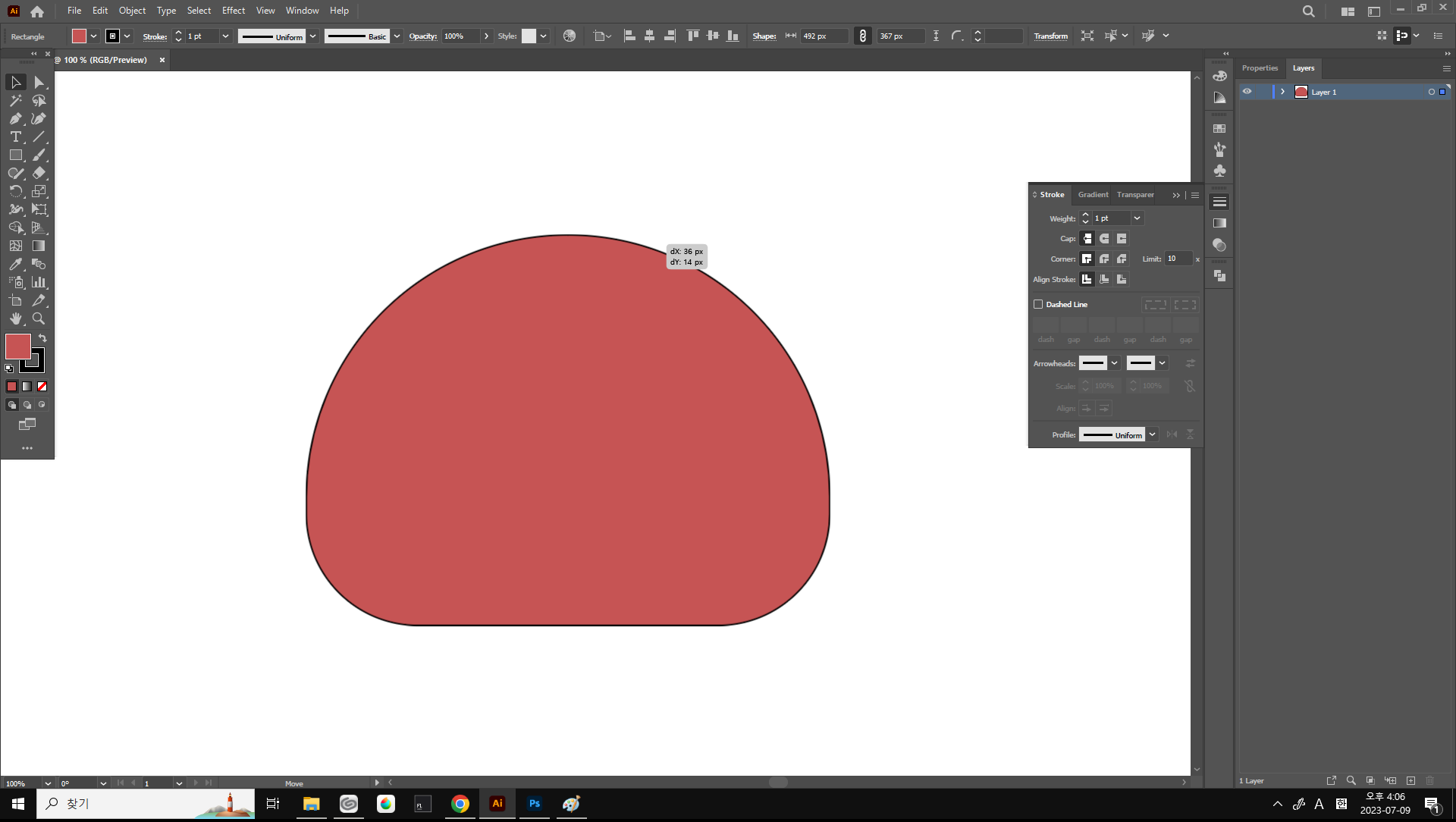Select the Hand tool
The width and height of the screenshot is (1456, 822).
[15, 319]
